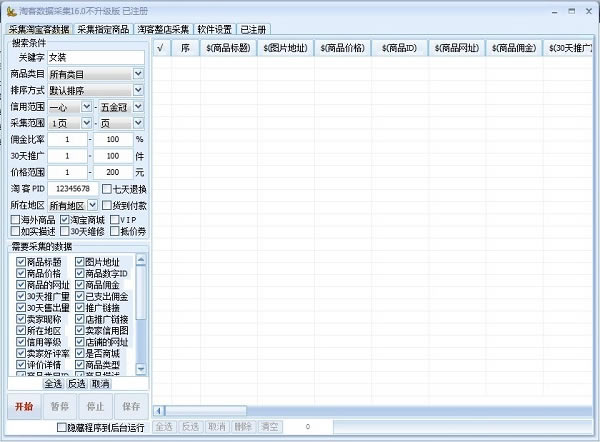
Task: Enable the 七天退换 checkbox
Action: coord(105,189)
